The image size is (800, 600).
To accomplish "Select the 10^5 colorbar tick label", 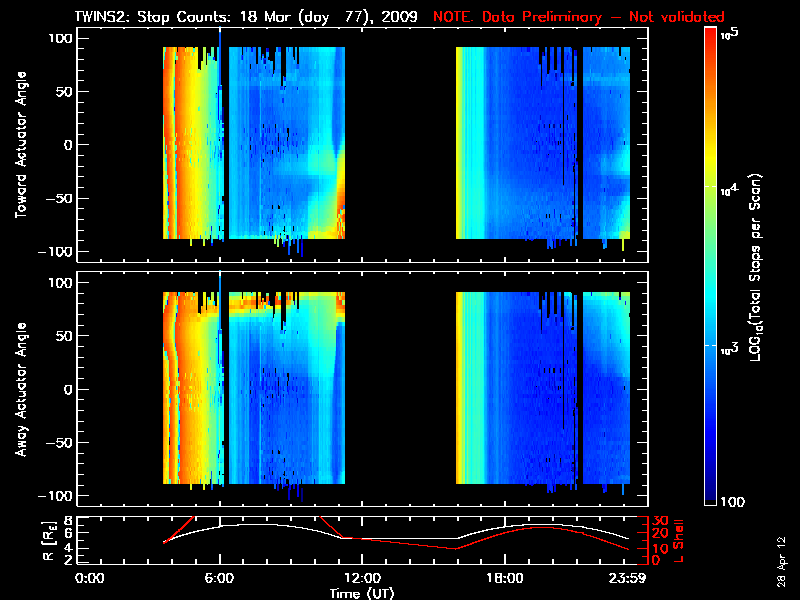I will (x=730, y=34).
